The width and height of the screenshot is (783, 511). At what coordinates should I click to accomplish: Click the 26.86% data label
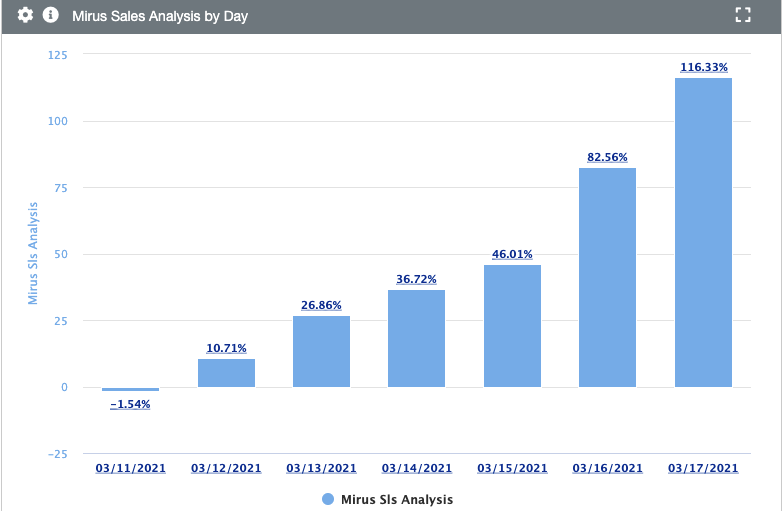[x=321, y=305]
